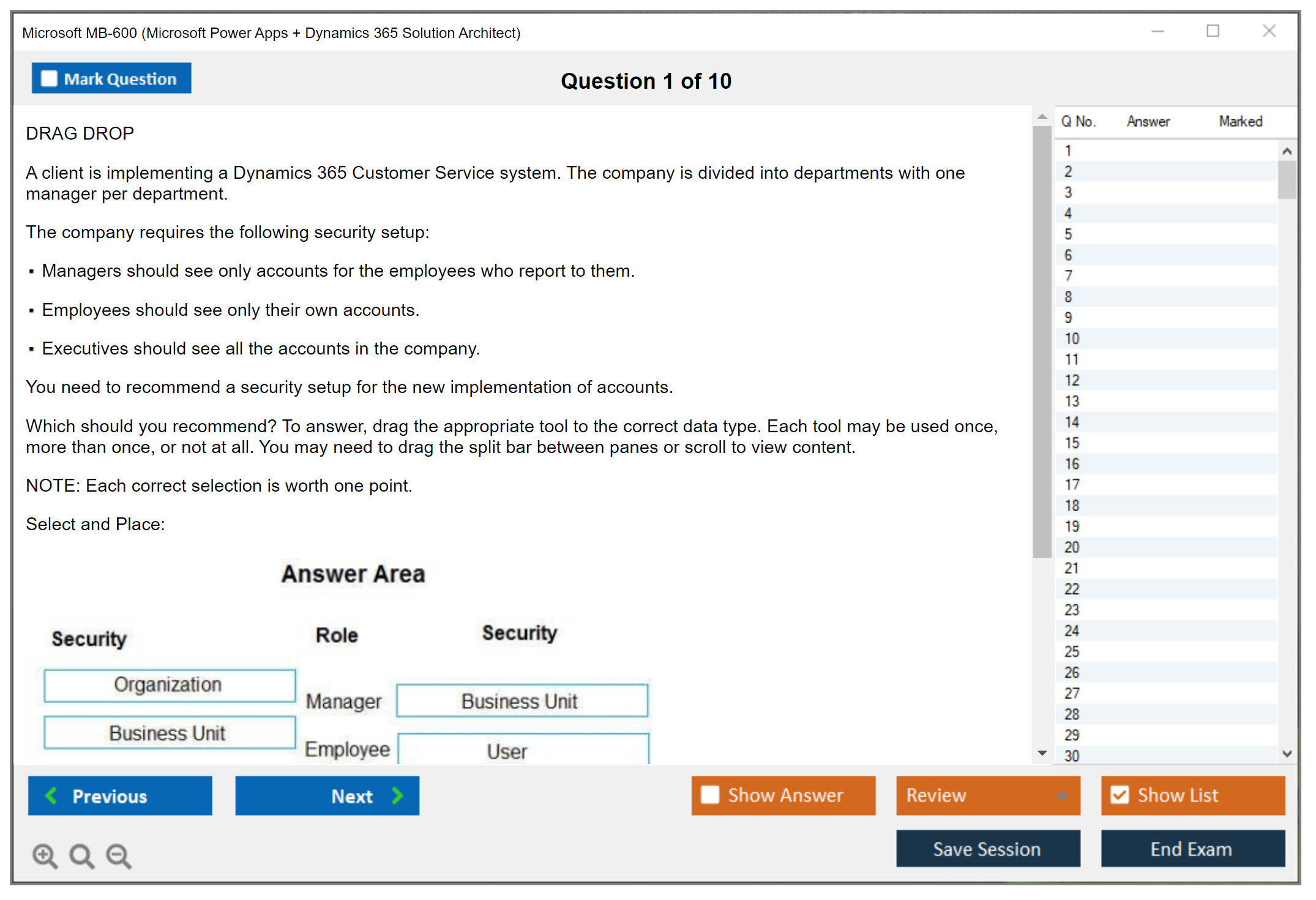Enable the Show Answer checkbox

pyautogui.click(x=710, y=795)
